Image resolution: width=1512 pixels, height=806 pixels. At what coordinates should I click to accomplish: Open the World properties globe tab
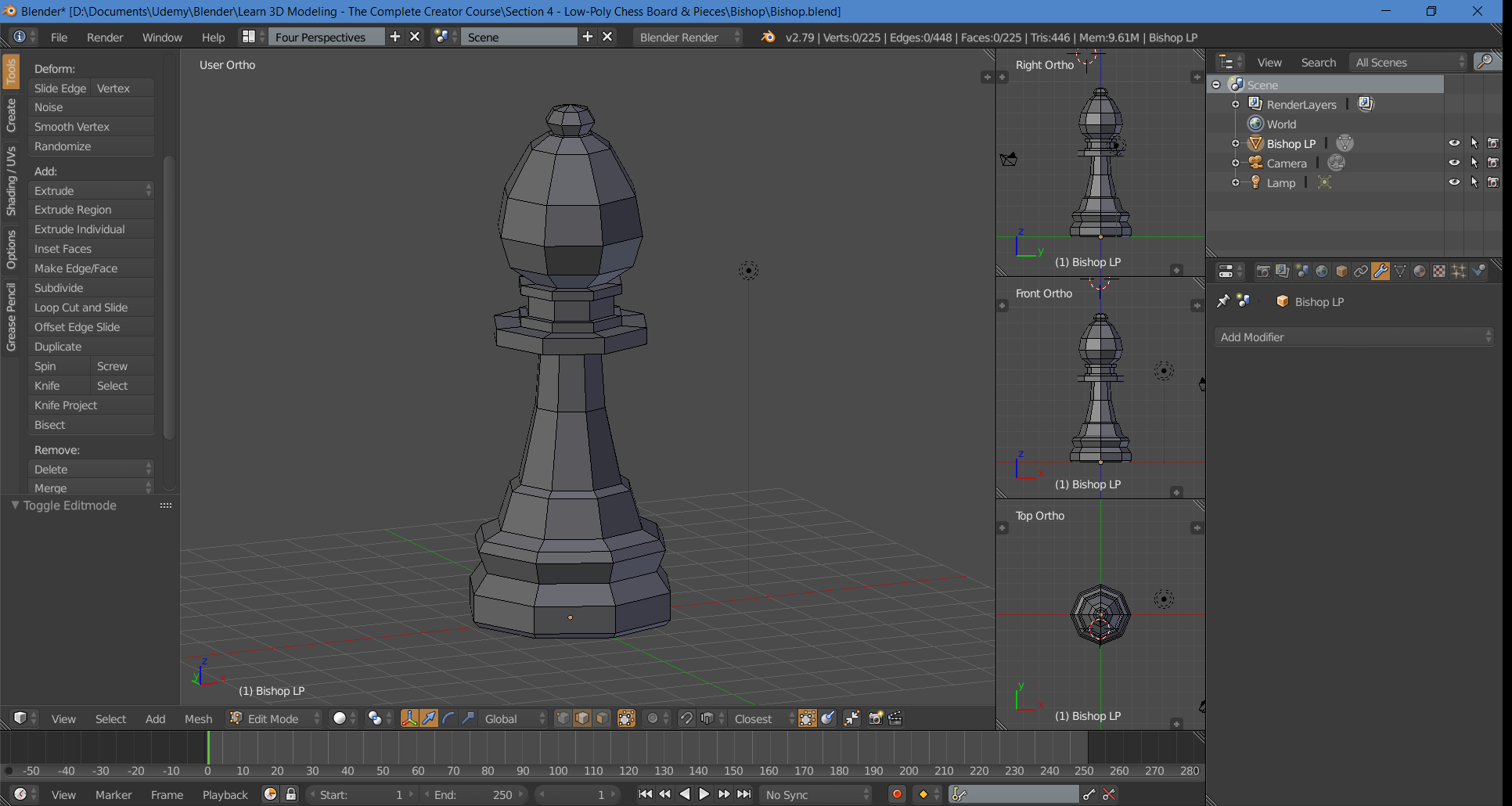click(x=1322, y=271)
